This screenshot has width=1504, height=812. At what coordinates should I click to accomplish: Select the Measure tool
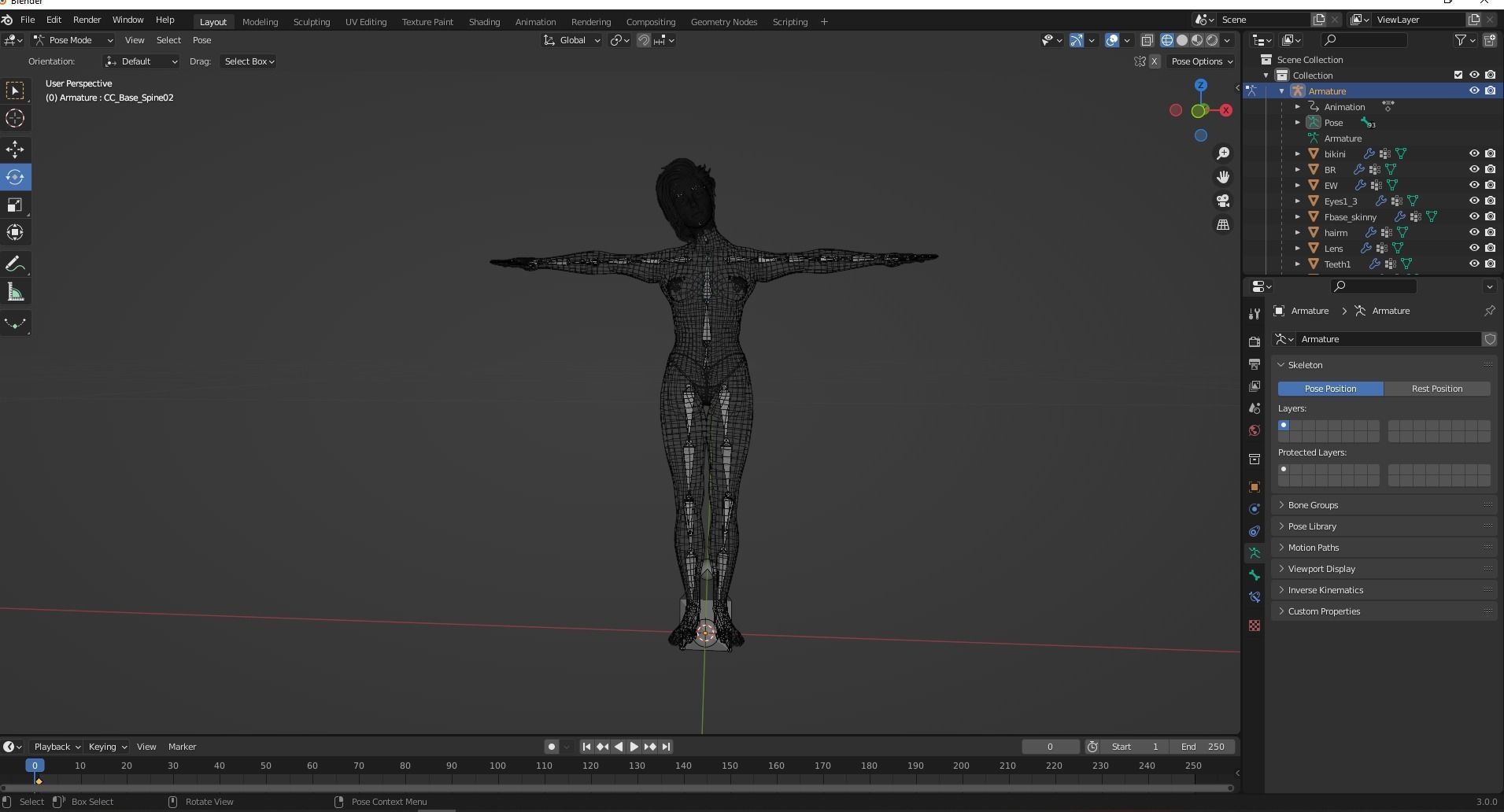coord(15,291)
